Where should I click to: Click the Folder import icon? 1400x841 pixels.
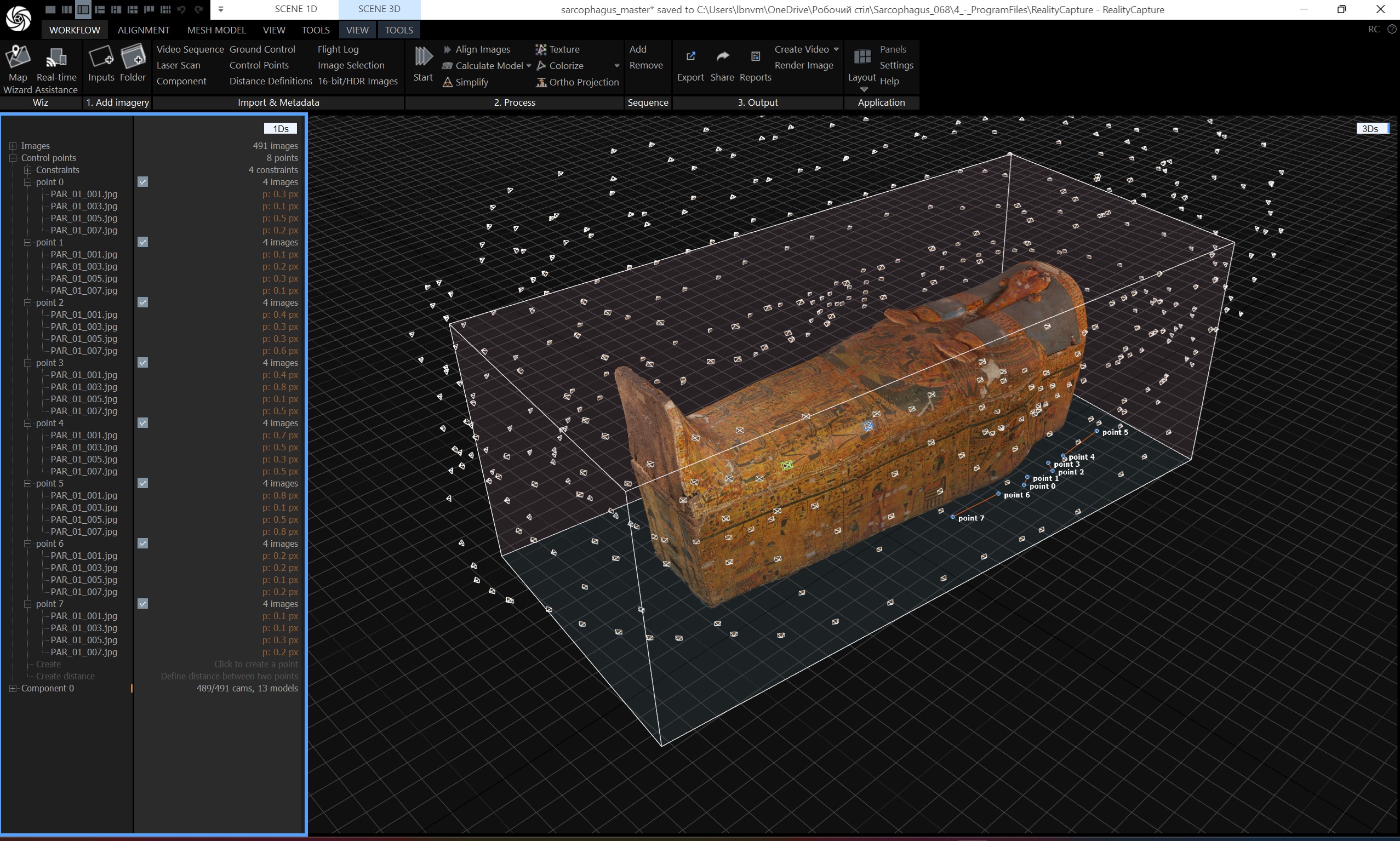(x=133, y=57)
